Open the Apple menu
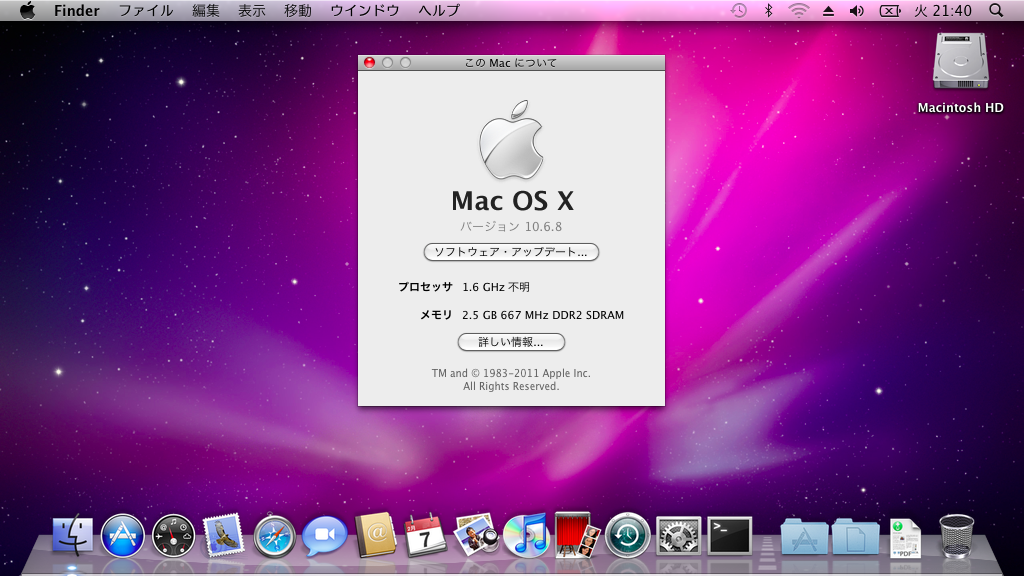 coord(27,10)
